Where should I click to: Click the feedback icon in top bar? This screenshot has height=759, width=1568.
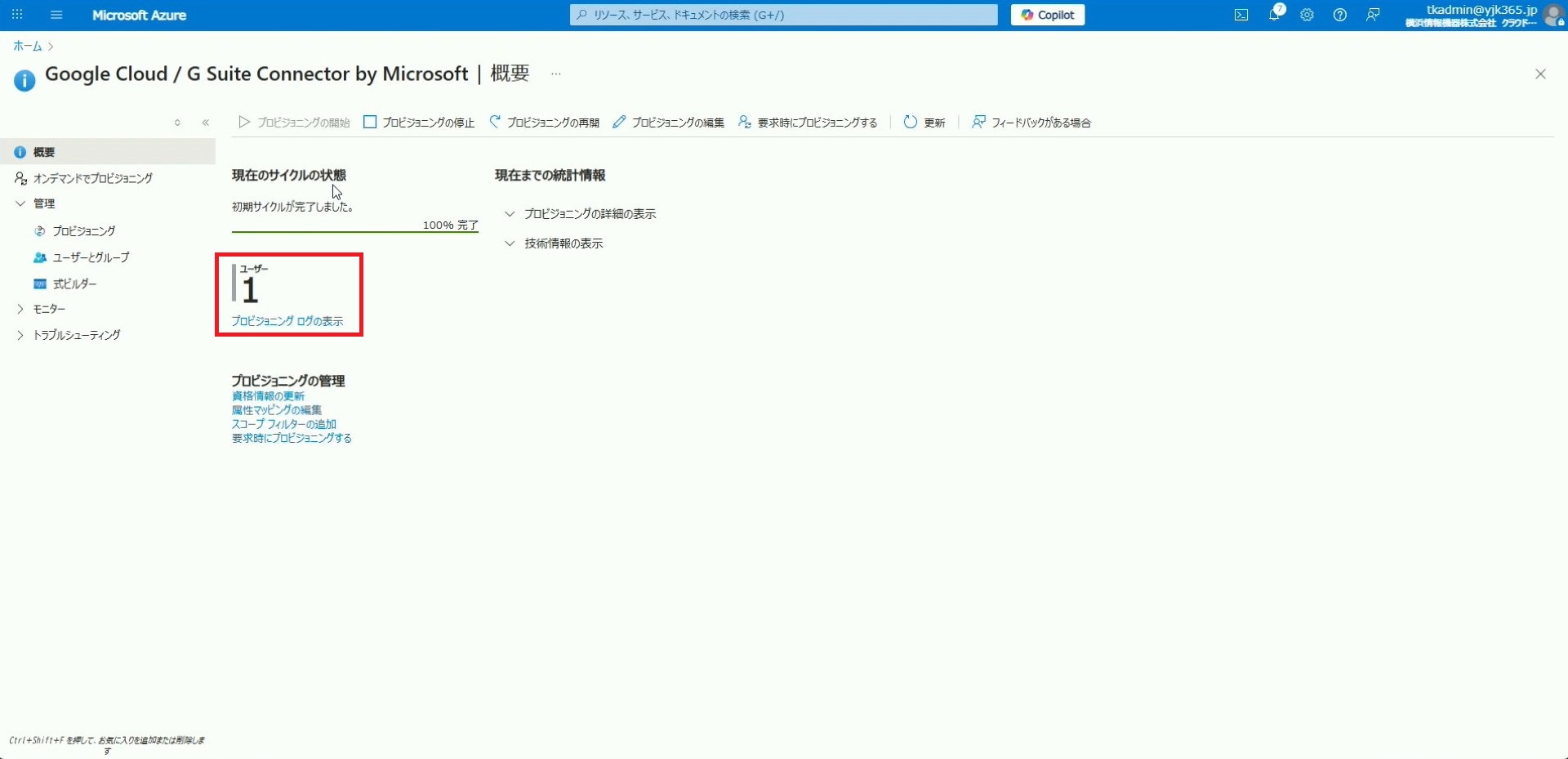tap(1373, 15)
